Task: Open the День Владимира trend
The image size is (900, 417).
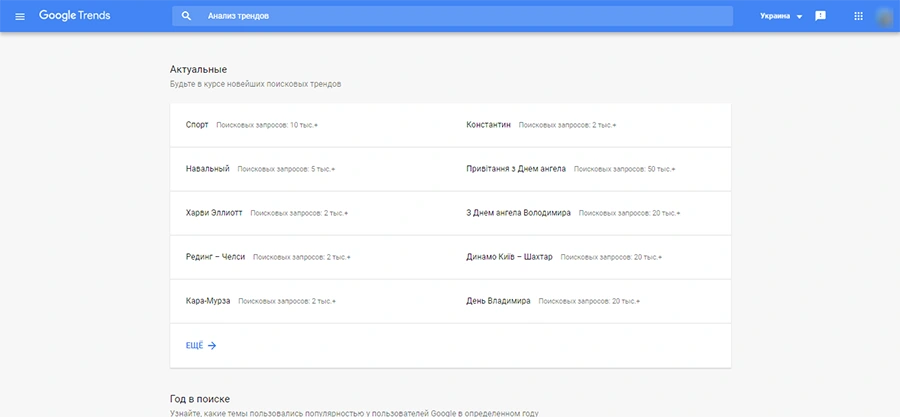Action: coord(498,301)
